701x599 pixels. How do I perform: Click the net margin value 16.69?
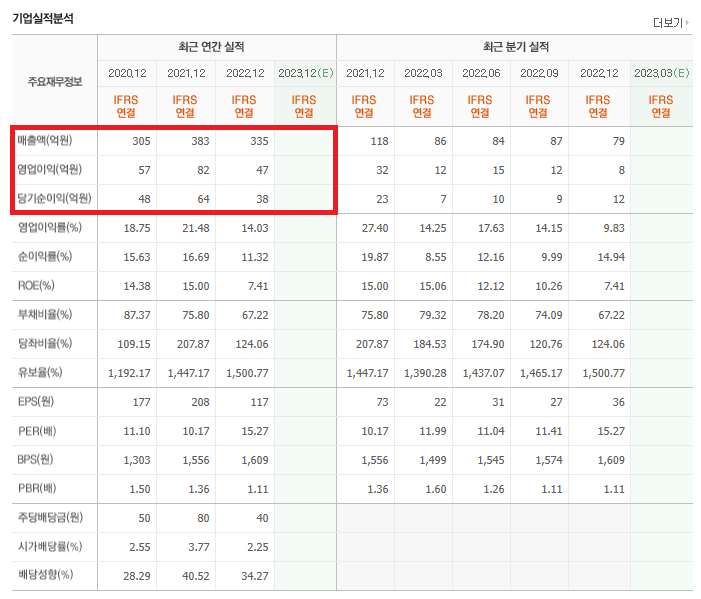click(x=196, y=257)
